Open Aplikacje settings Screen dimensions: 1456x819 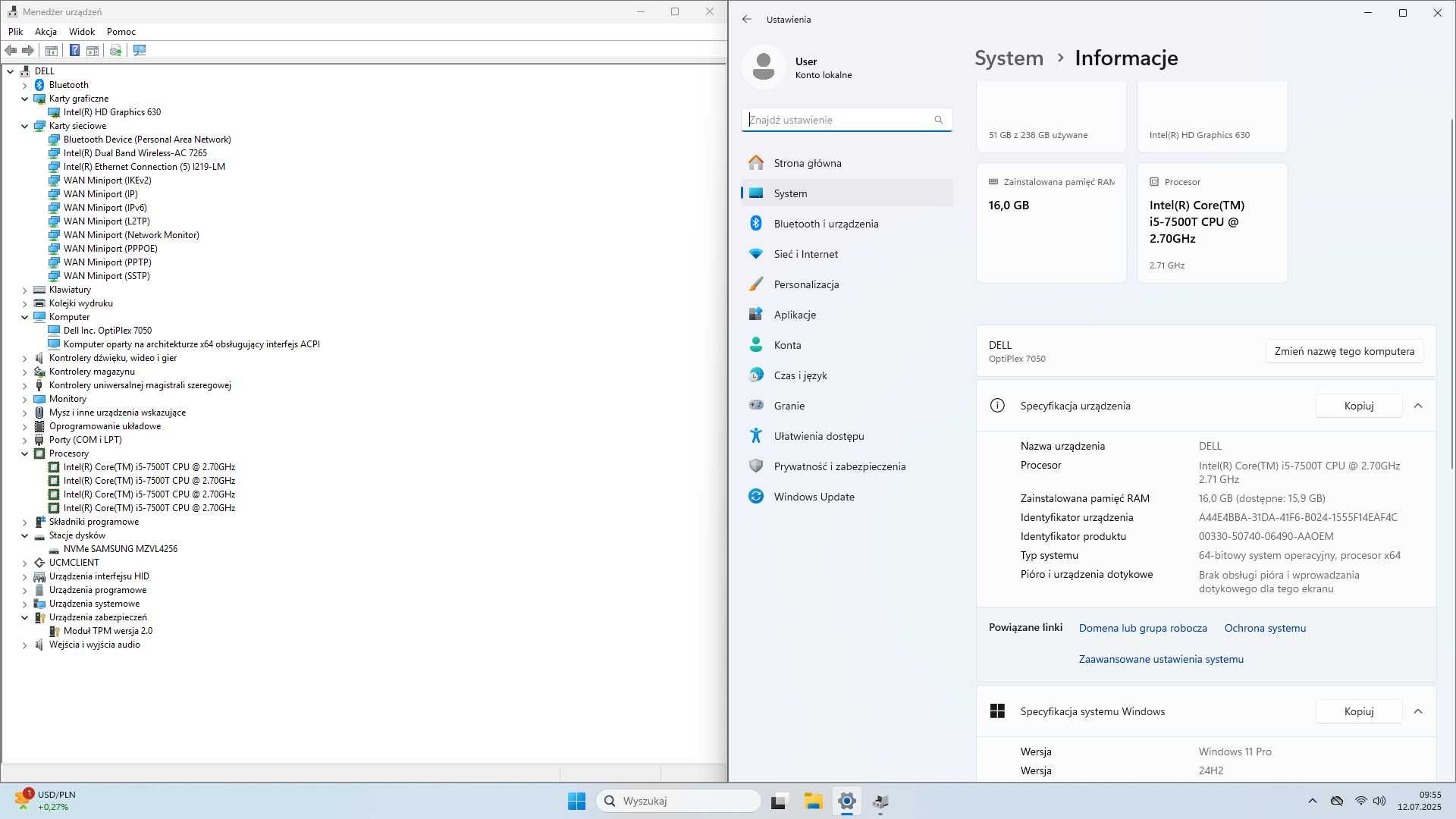pos(846,315)
